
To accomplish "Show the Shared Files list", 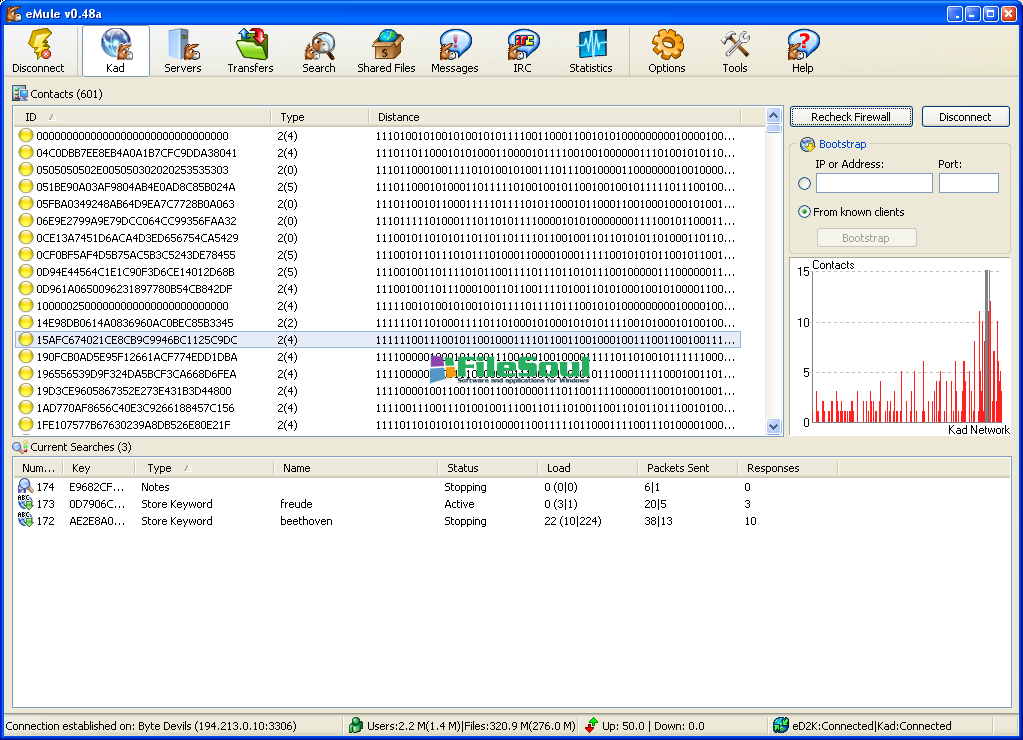I will coord(386,52).
